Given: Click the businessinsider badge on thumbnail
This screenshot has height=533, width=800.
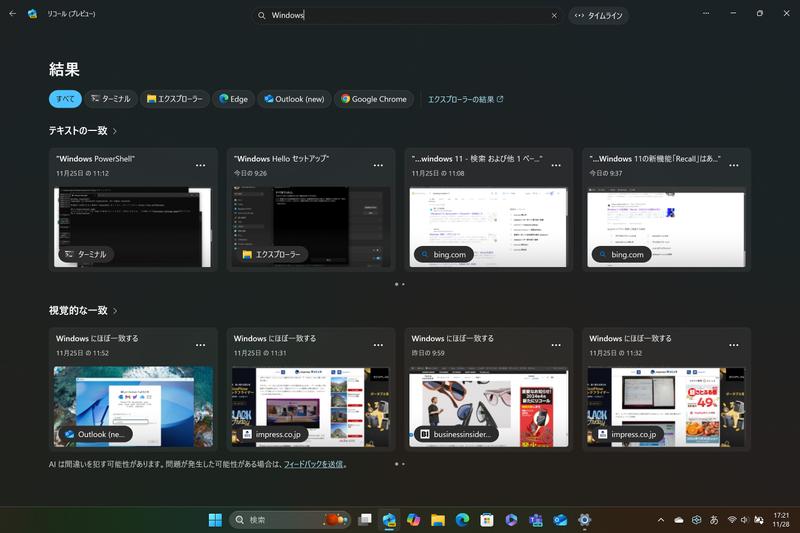Looking at the screenshot, I should pos(456,434).
